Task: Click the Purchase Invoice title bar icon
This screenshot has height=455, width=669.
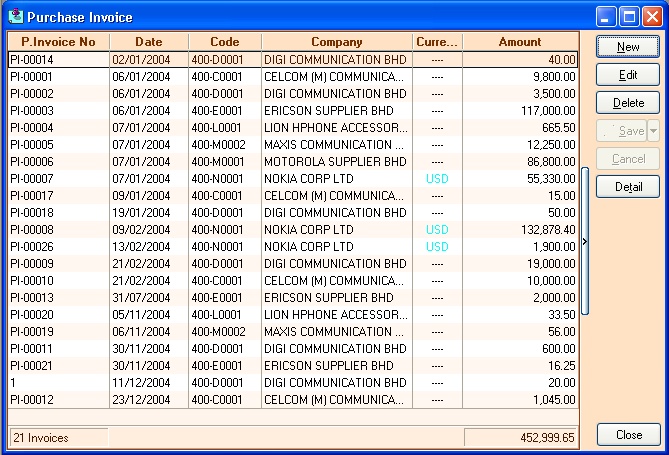Action: point(16,16)
